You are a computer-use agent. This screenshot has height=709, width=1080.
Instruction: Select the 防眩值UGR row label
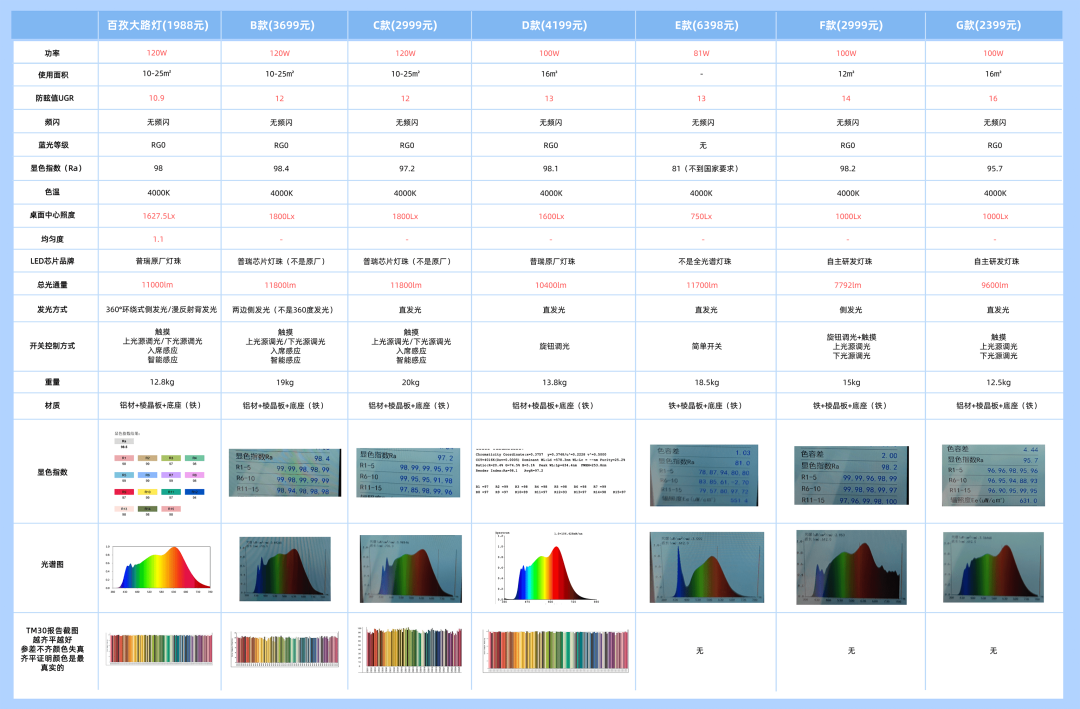click(53, 98)
